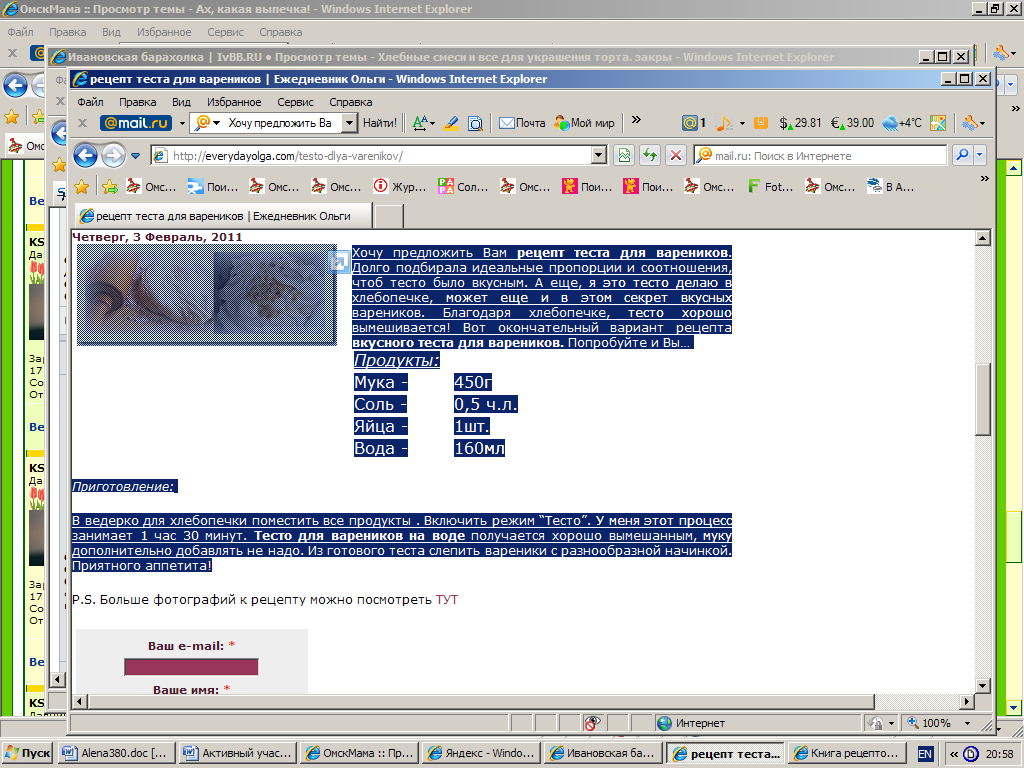This screenshot has width=1024, height=768.
Task: Click Add to Favorites bar star icon
Action: click(110, 187)
